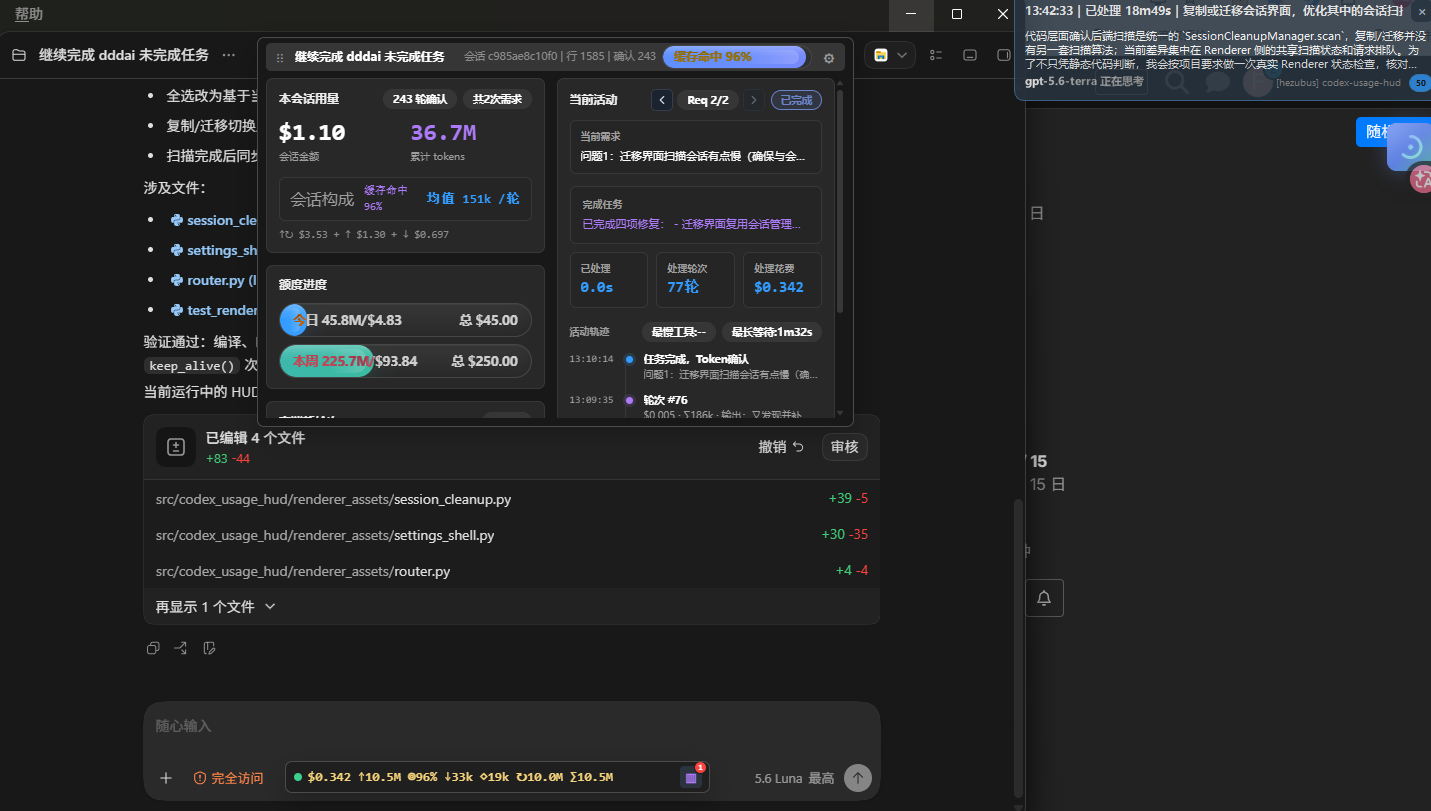Open the thread's more options ellipsis
The height and width of the screenshot is (811, 1431).
coord(229,55)
